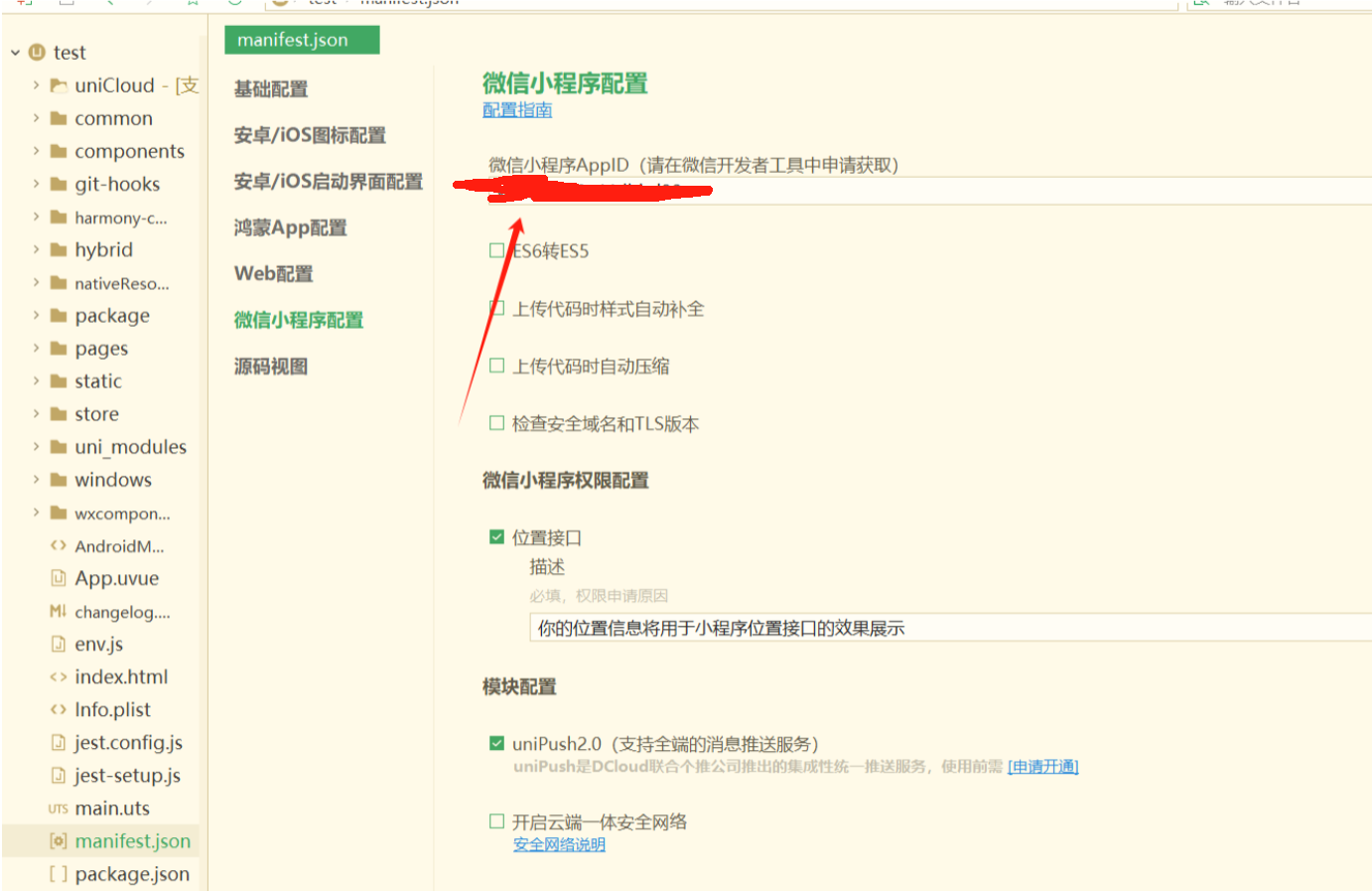
Task: Open the 安卓/iOS启动界面配置 section
Action: point(329,181)
